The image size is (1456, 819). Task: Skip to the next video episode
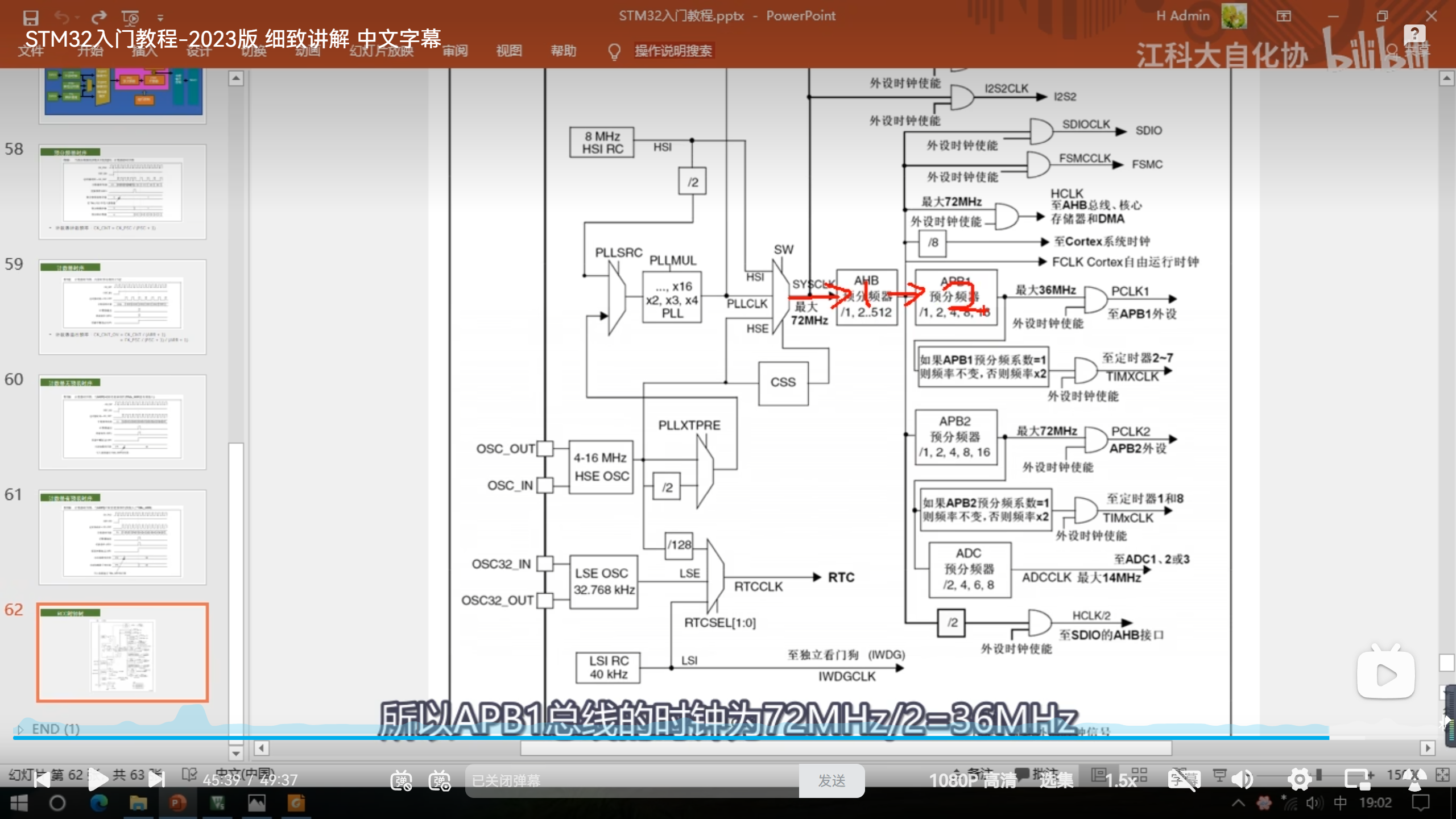click(x=156, y=780)
